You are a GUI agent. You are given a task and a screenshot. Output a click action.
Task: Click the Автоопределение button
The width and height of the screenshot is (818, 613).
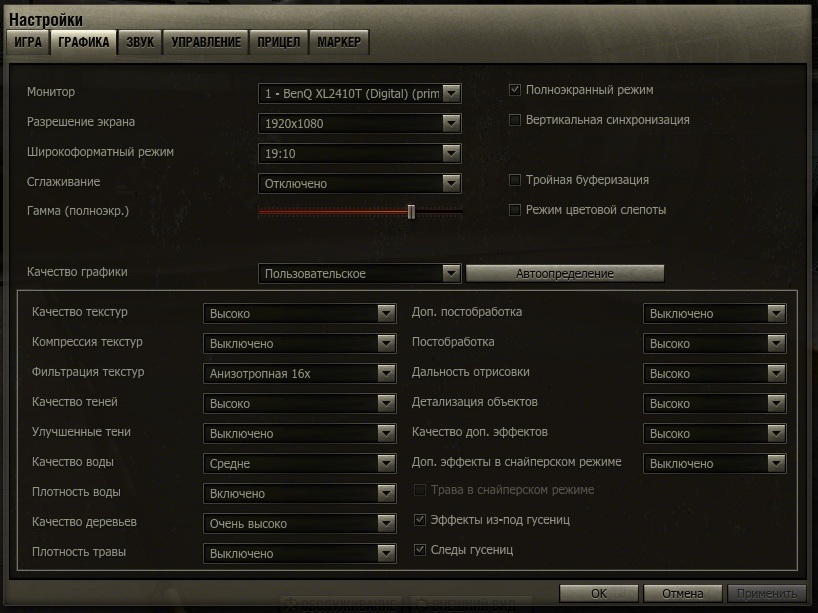pos(565,273)
